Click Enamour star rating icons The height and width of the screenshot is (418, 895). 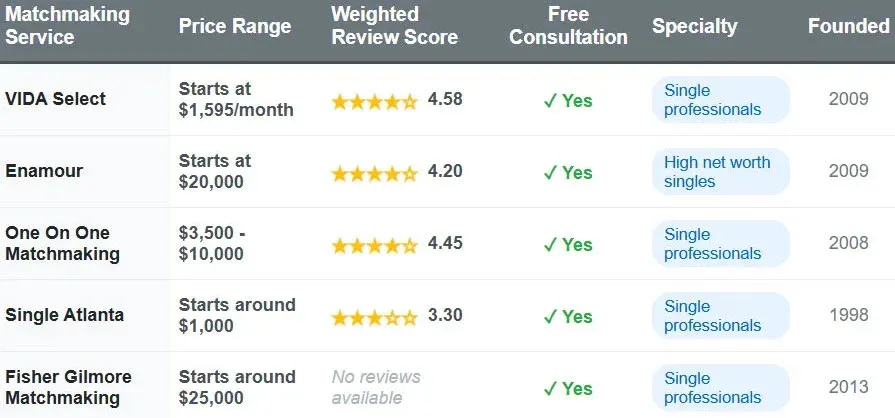point(375,172)
